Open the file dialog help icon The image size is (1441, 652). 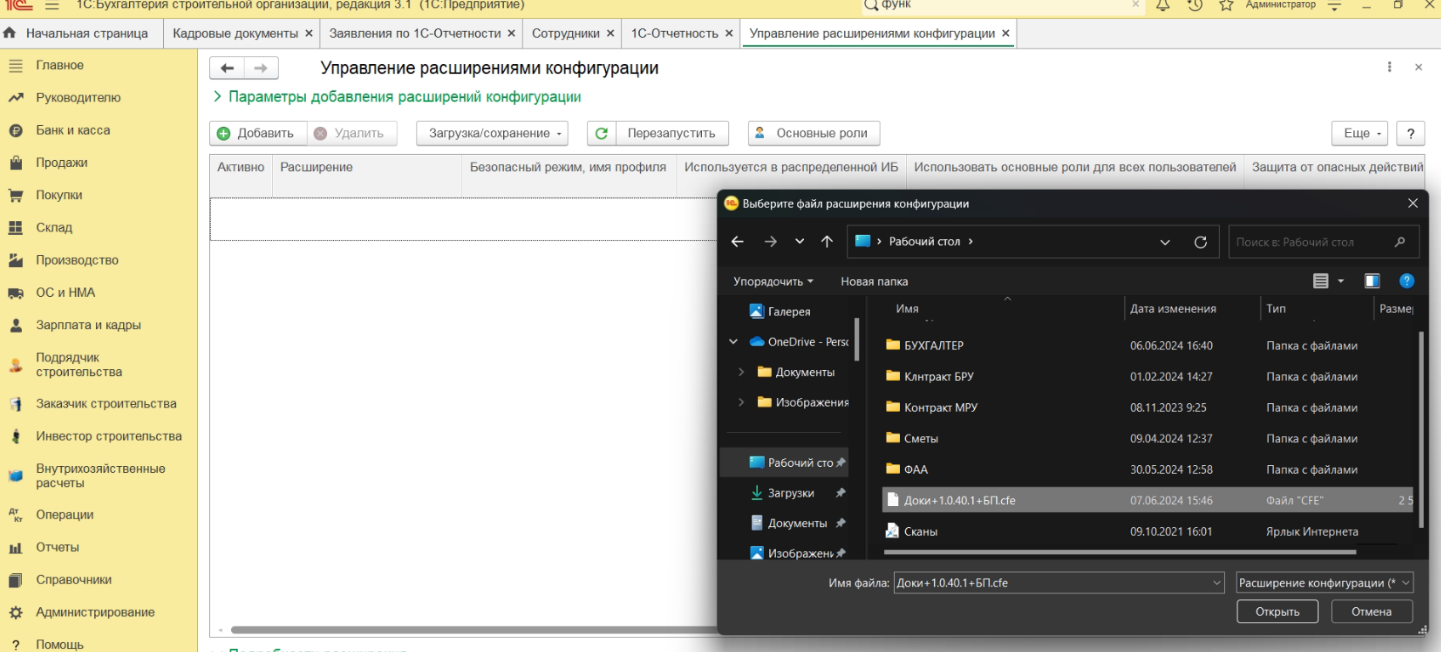tap(1406, 282)
